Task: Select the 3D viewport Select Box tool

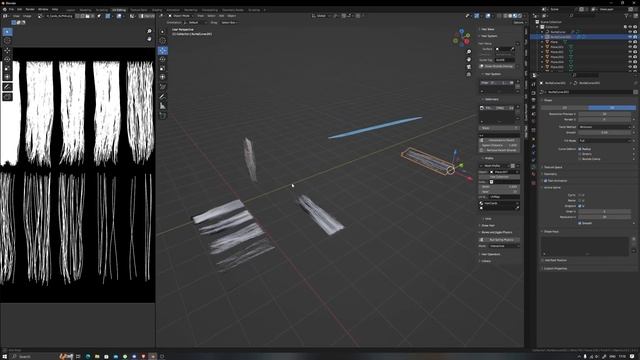Action: pyautogui.click(x=162, y=32)
